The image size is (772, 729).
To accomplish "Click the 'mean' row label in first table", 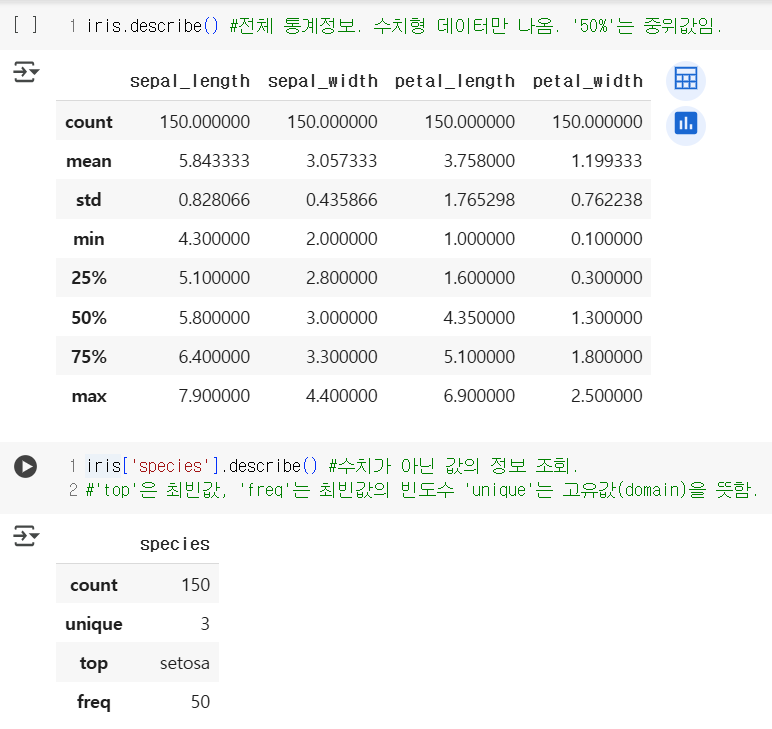I will click(89, 161).
